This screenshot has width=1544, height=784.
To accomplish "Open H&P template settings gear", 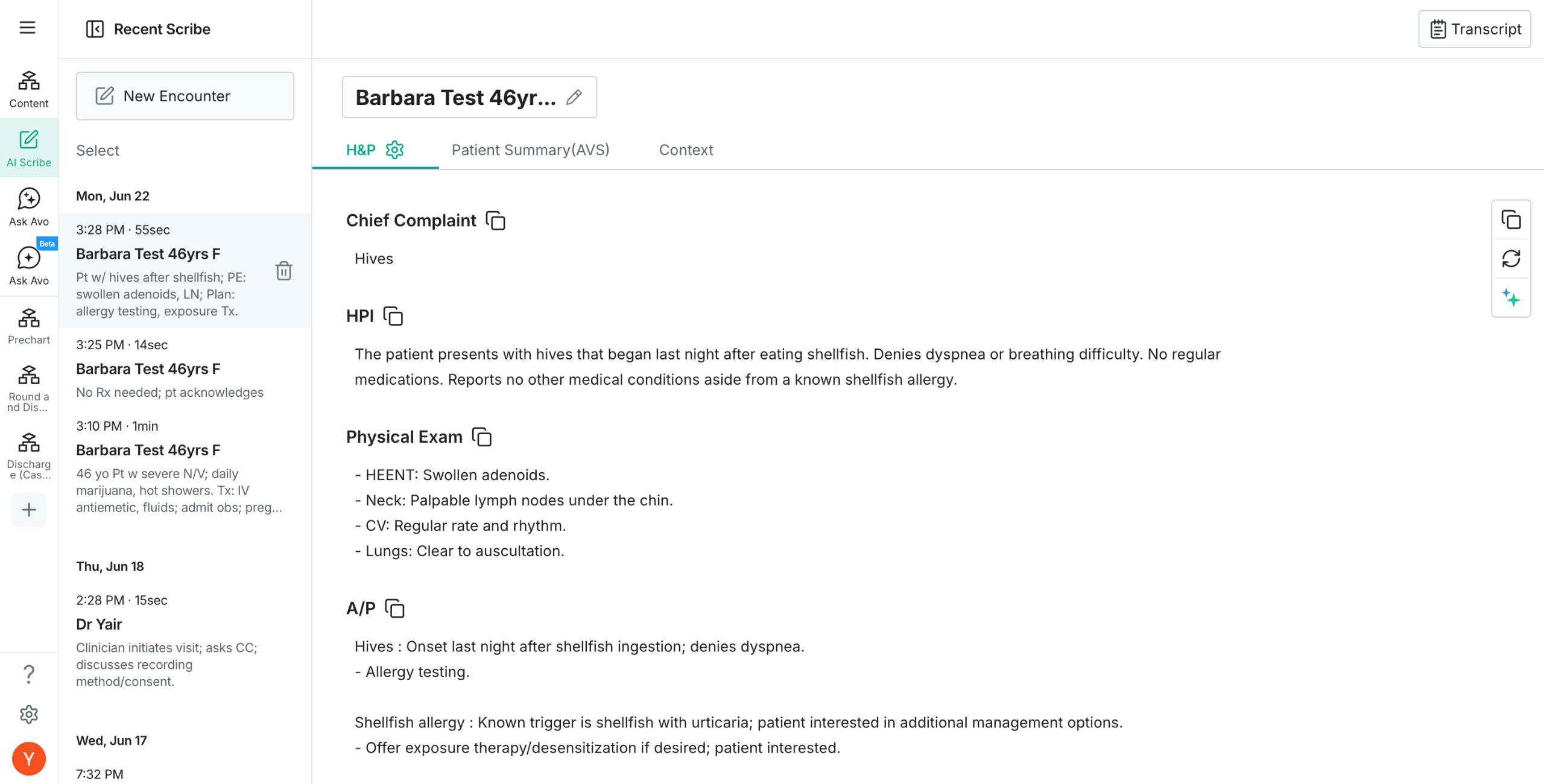I will tap(394, 150).
